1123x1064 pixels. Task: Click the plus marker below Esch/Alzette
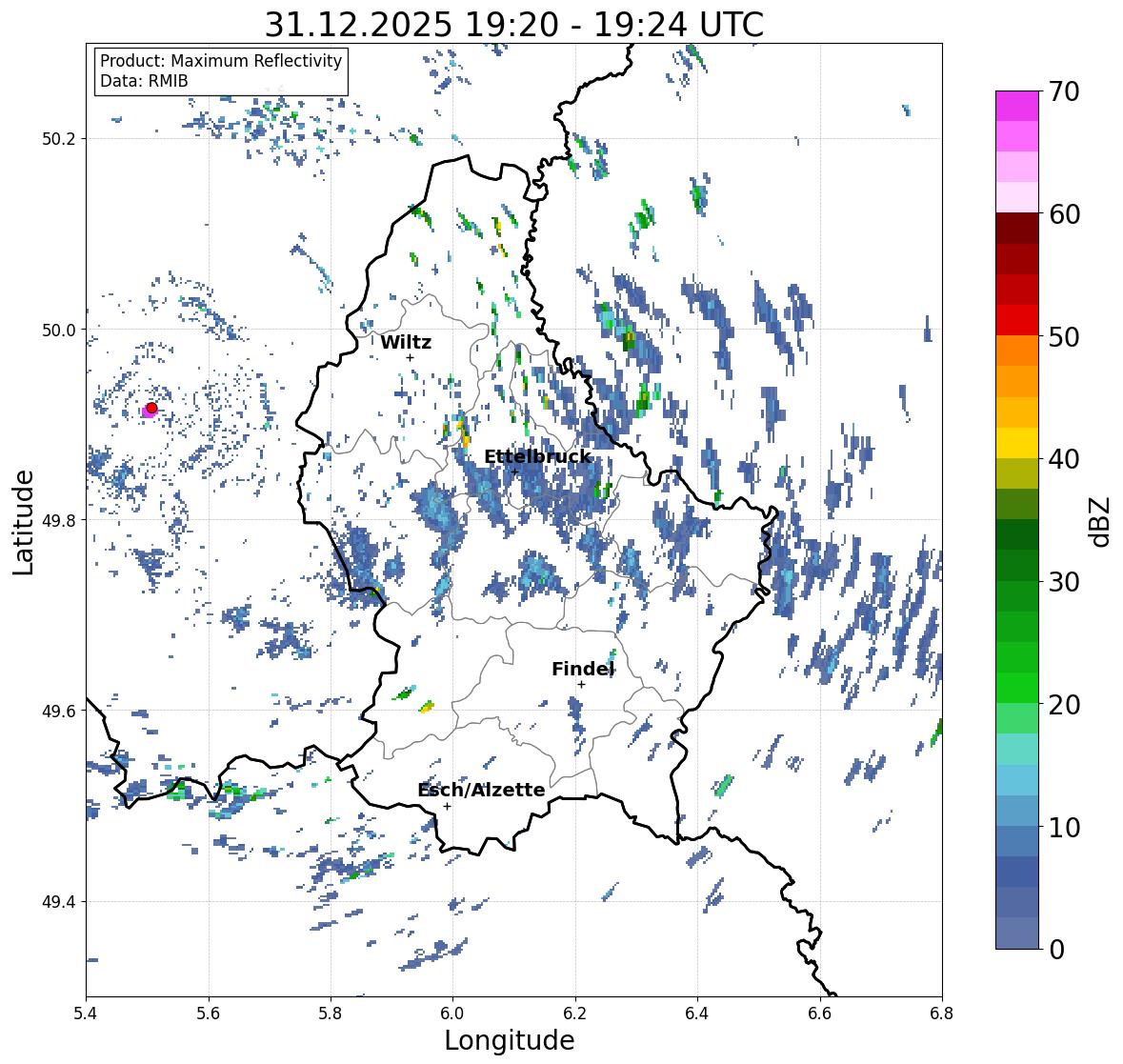click(447, 806)
